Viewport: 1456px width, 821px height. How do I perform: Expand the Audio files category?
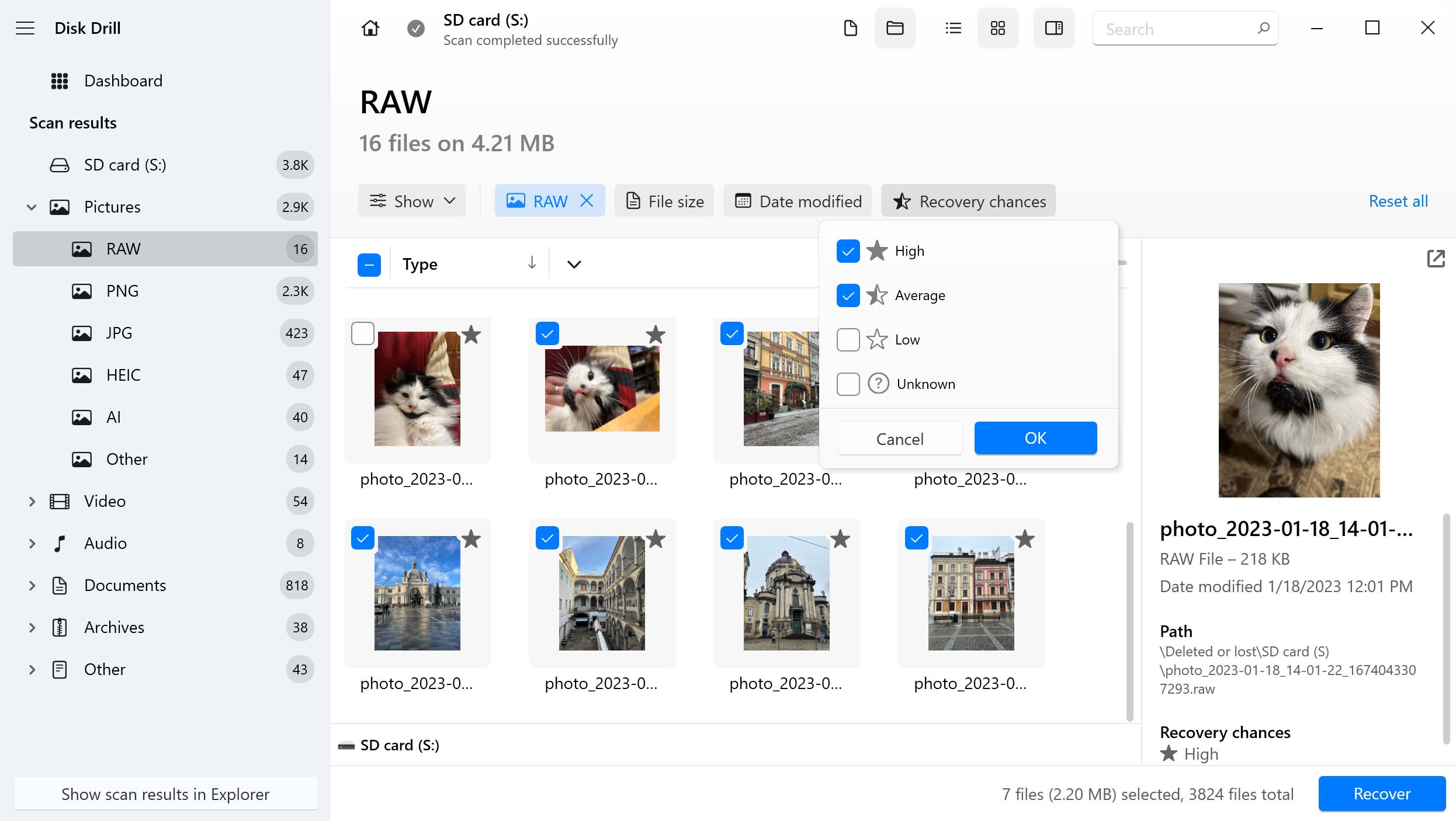click(x=30, y=543)
